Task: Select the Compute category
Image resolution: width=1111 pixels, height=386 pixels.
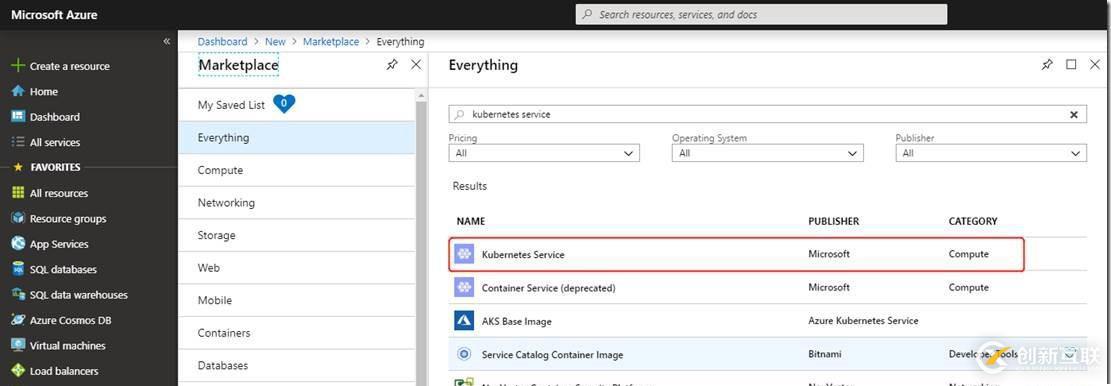Action: point(296,170)
